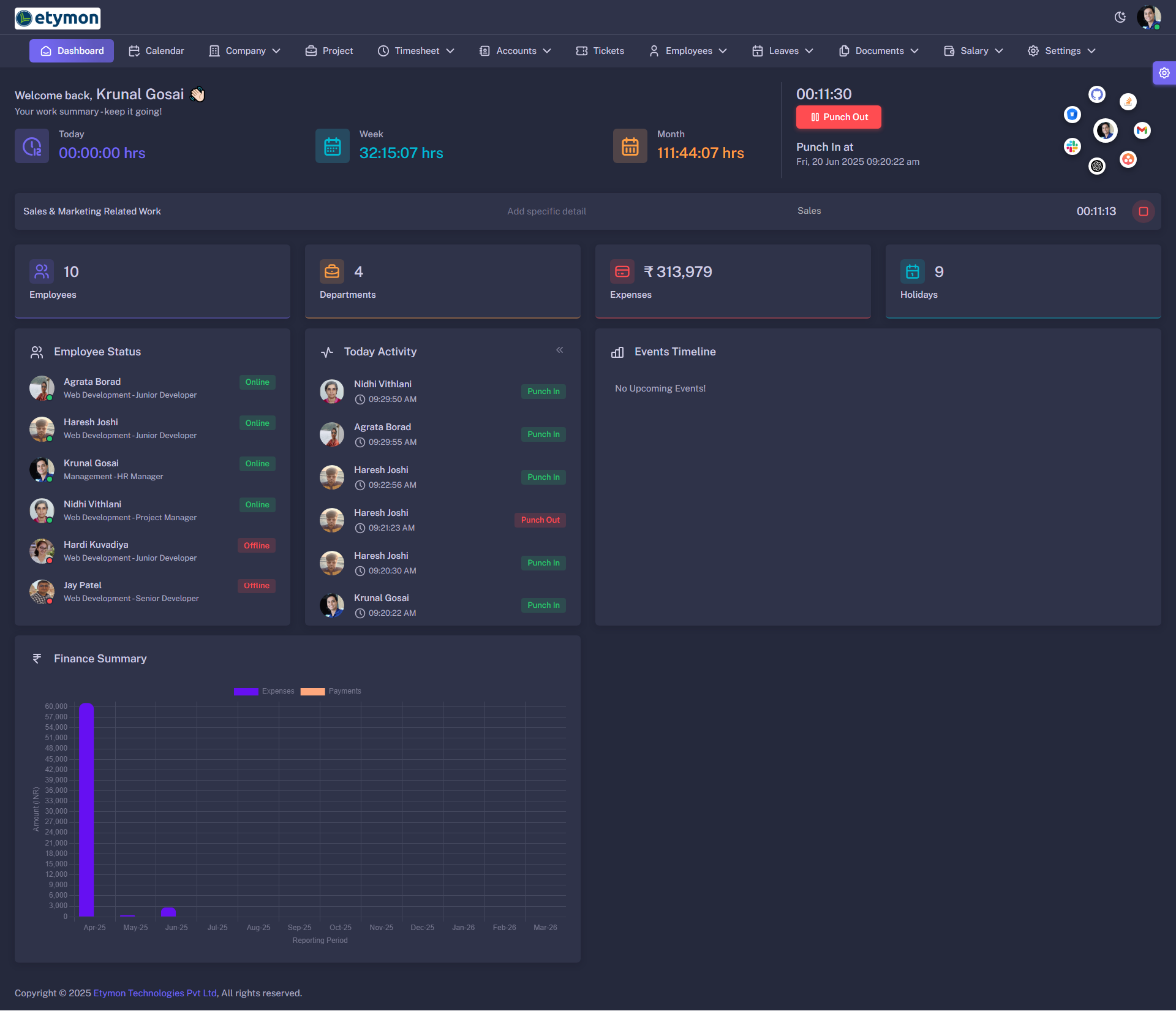Open the ChatGPT shortcut icon
1176x1011 pixels.
click(x=1096, y=166)
